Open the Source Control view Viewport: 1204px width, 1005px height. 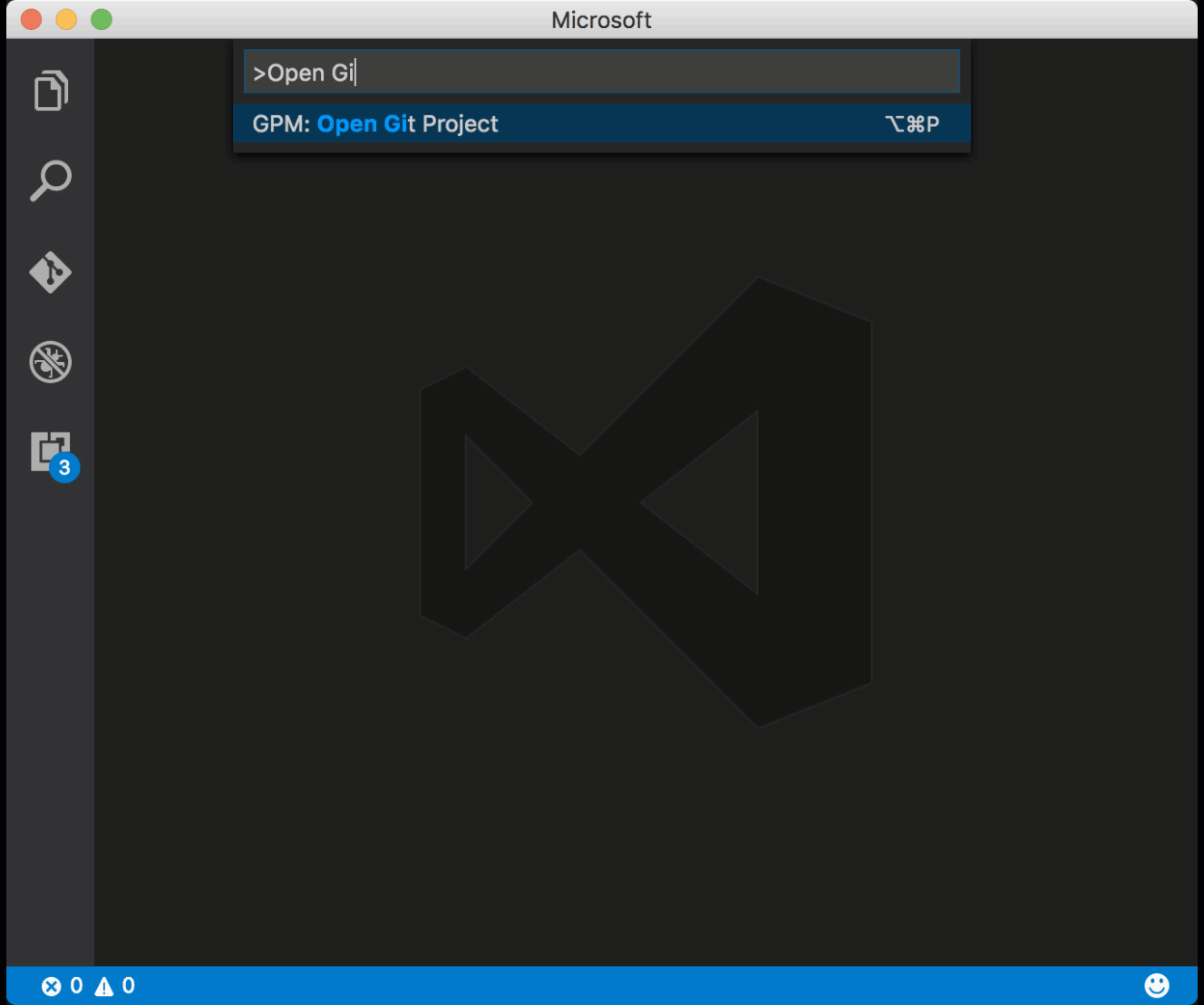pyautogui.click(x=51, y=271)
